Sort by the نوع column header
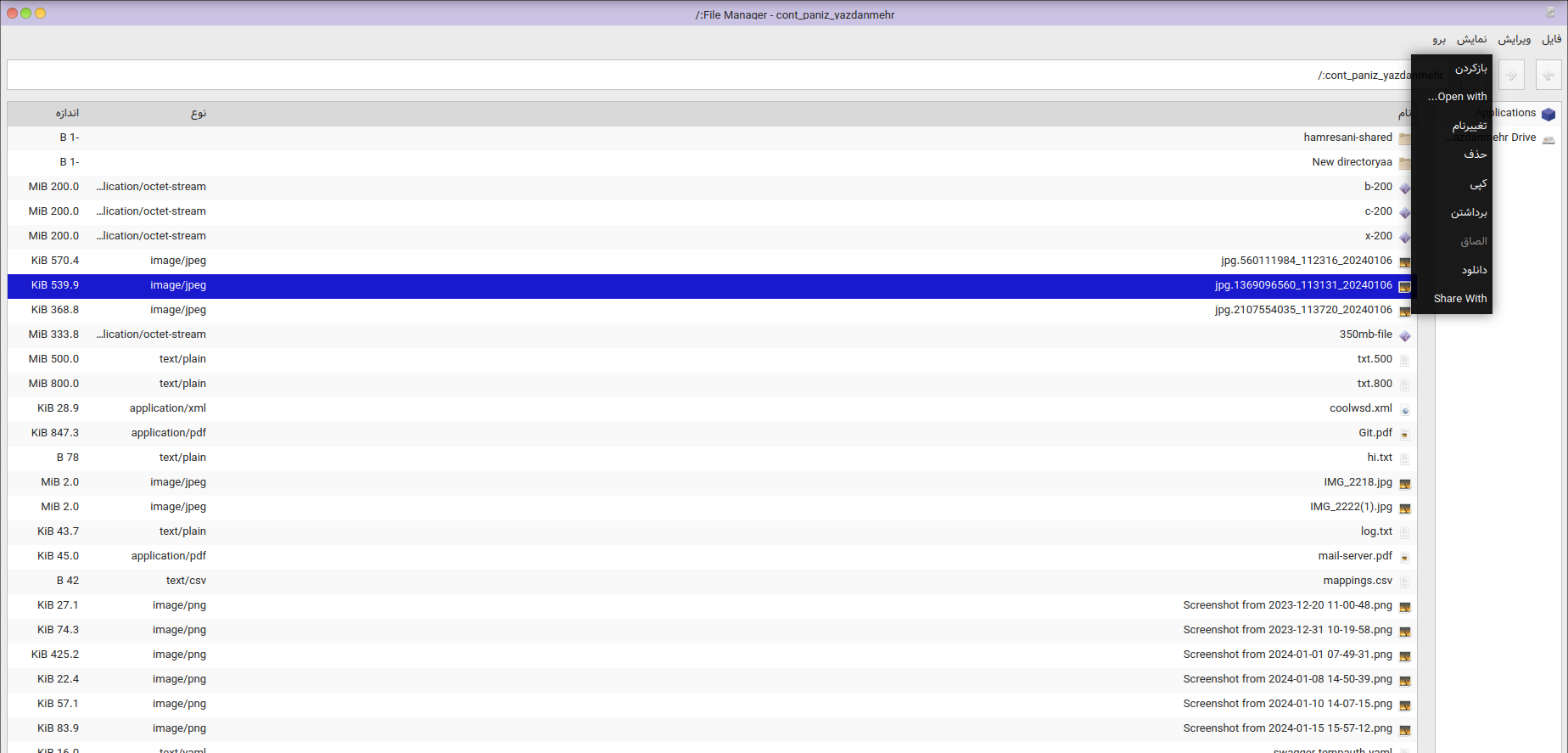The height and width of the screenshot is (753, 1568). [199, 113]
